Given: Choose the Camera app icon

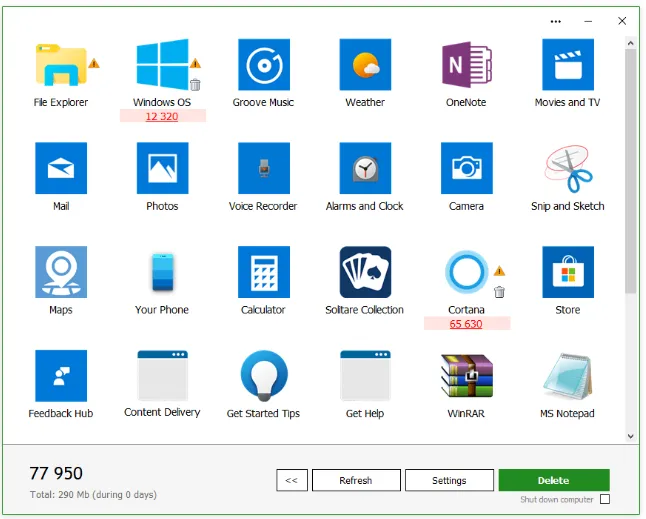Looking at the screenshot, I should (466, 168).
